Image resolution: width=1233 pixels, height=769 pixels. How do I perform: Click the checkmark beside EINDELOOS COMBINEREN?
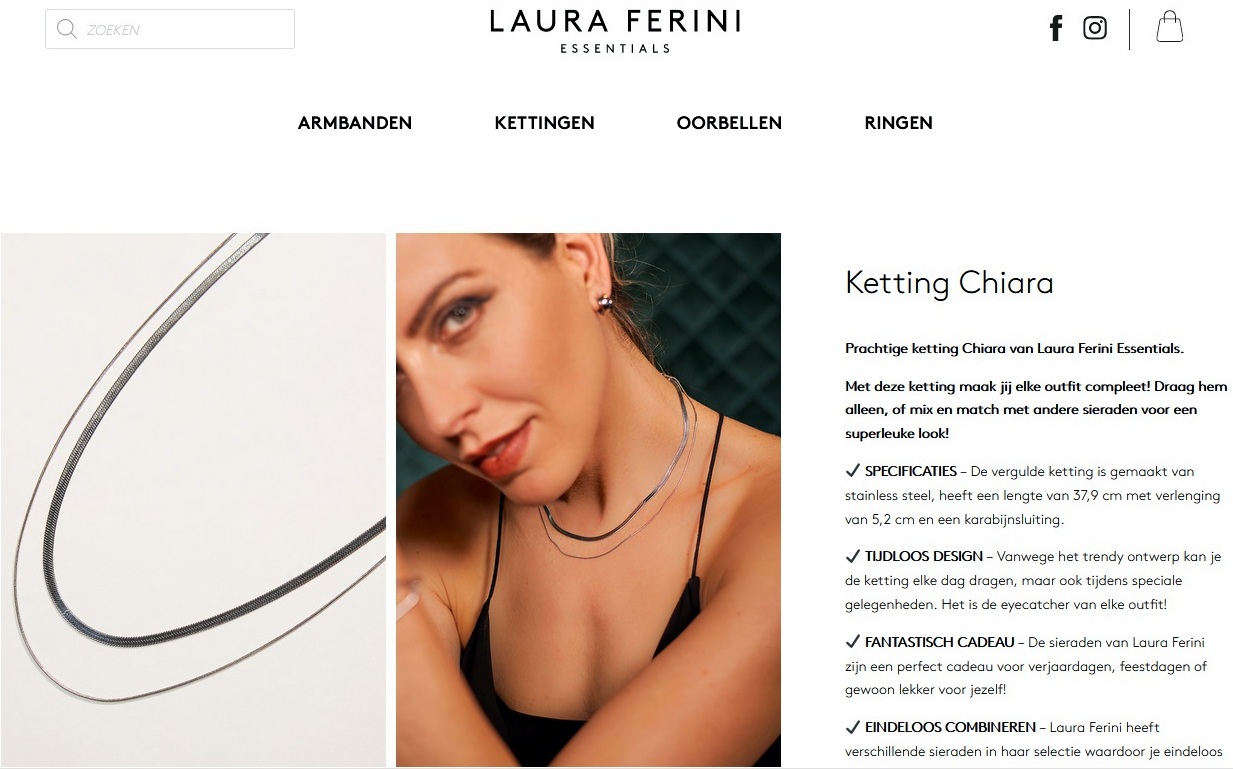(853, 727)
